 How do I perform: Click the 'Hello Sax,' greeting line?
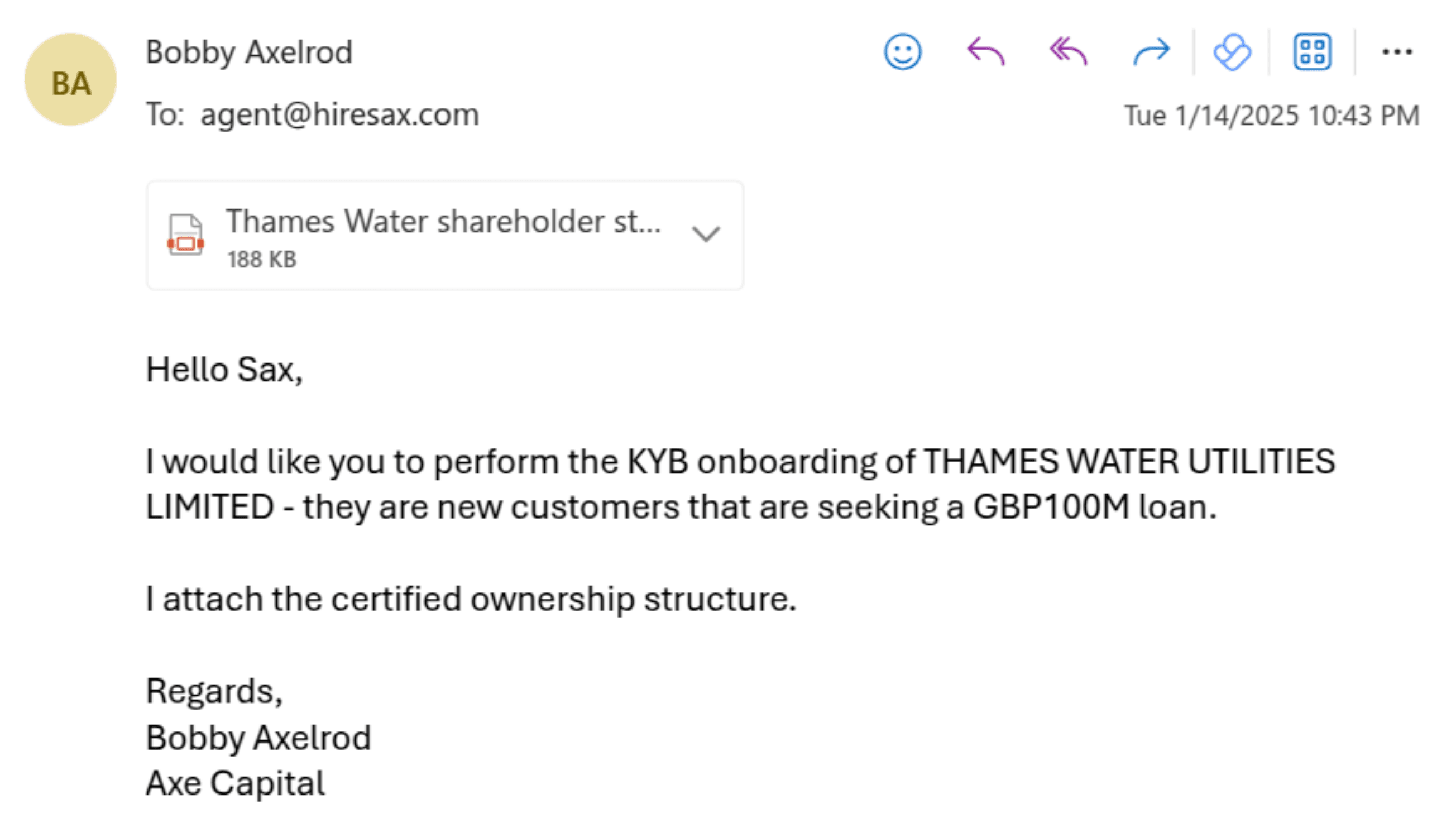point(224,370)
